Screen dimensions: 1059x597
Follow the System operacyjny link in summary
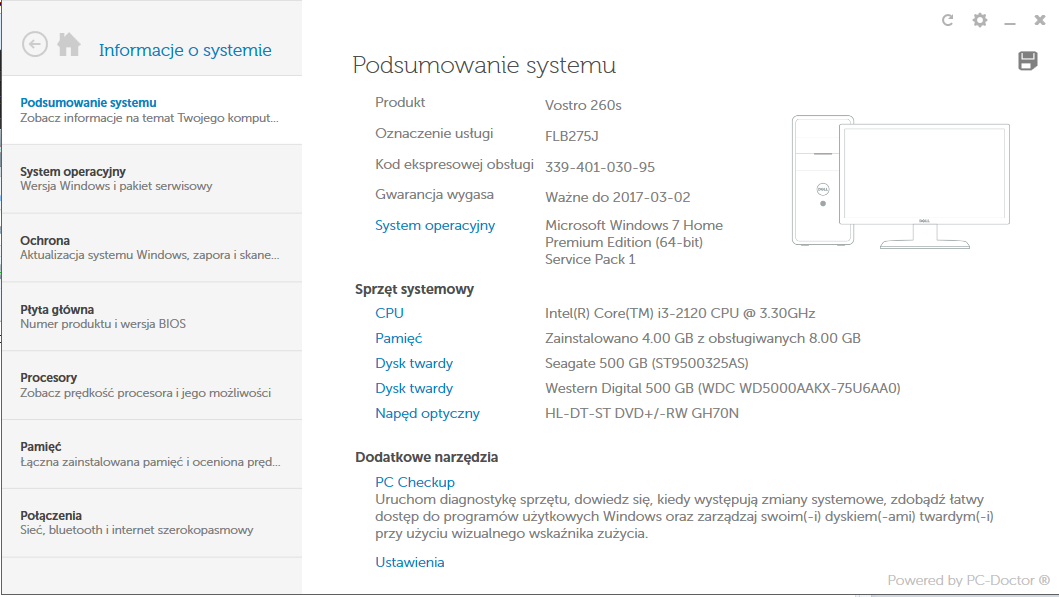435,226
